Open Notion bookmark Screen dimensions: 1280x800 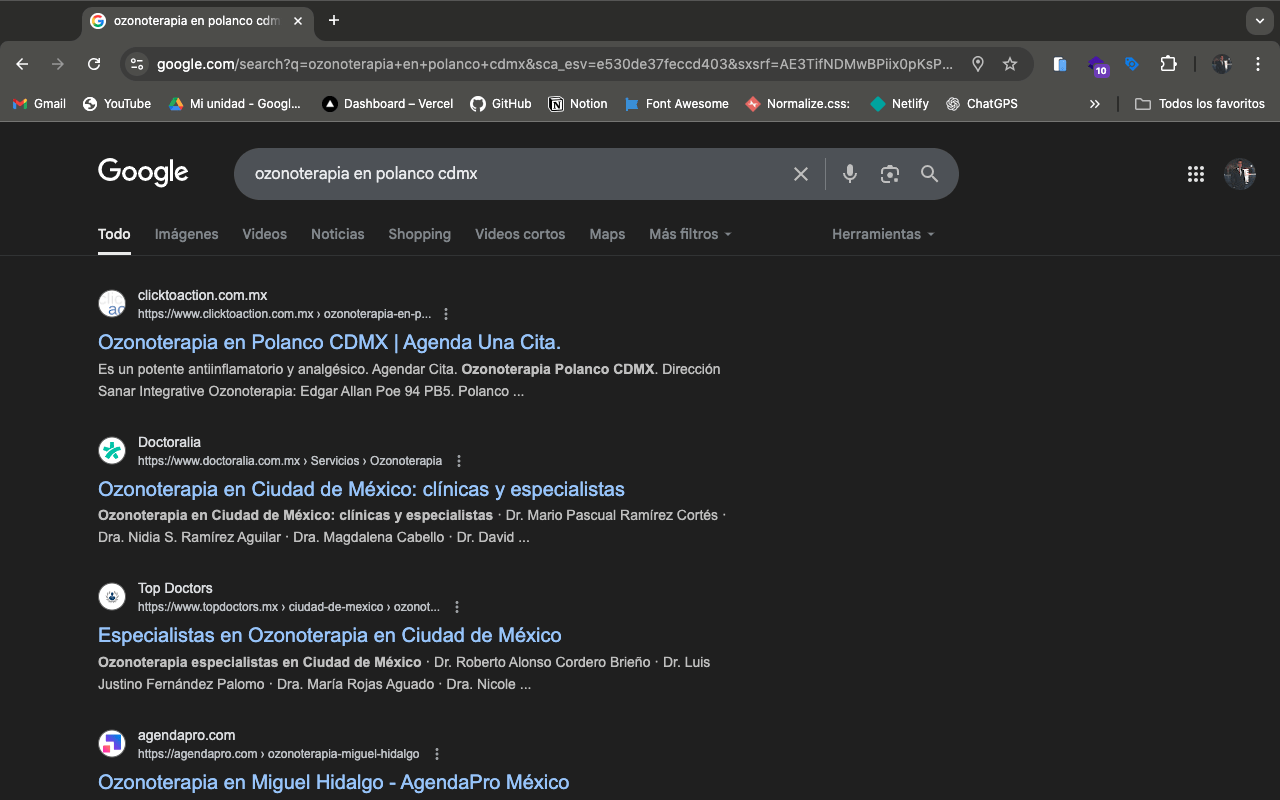(x=578, y=104)
